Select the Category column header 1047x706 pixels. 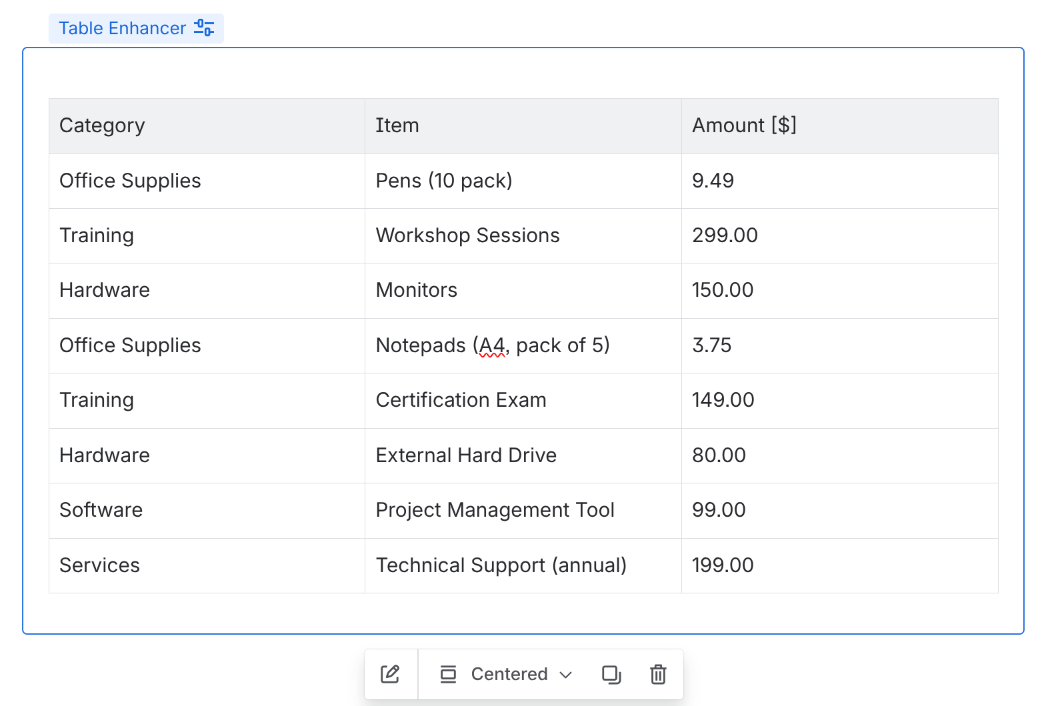click(102, 126)
